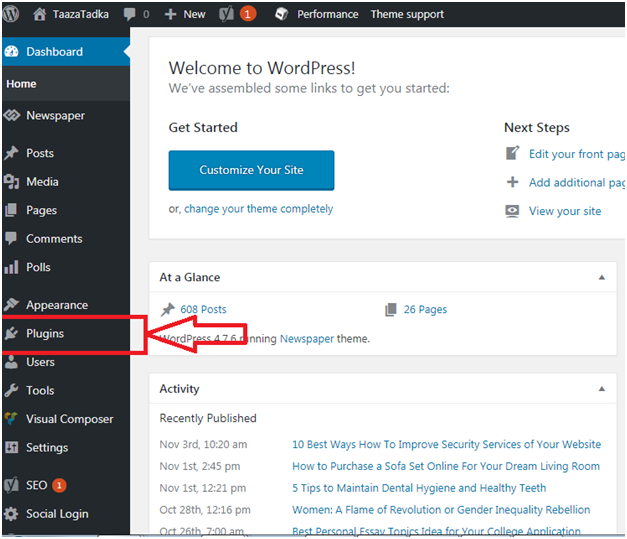Click the Newspaper theme link
Image resolution: width=627 pixels, height=539 pixels.
[x=307, y=339]
